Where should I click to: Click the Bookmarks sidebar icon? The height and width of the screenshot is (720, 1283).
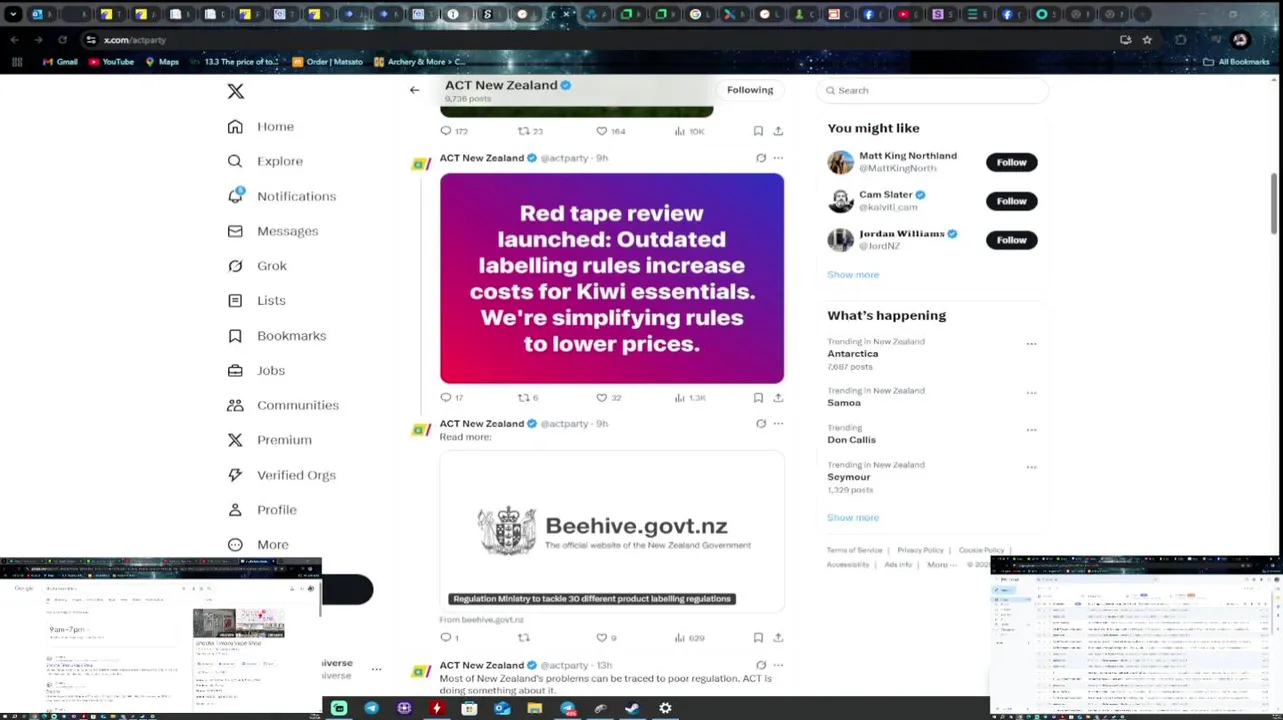click(235, 336)
